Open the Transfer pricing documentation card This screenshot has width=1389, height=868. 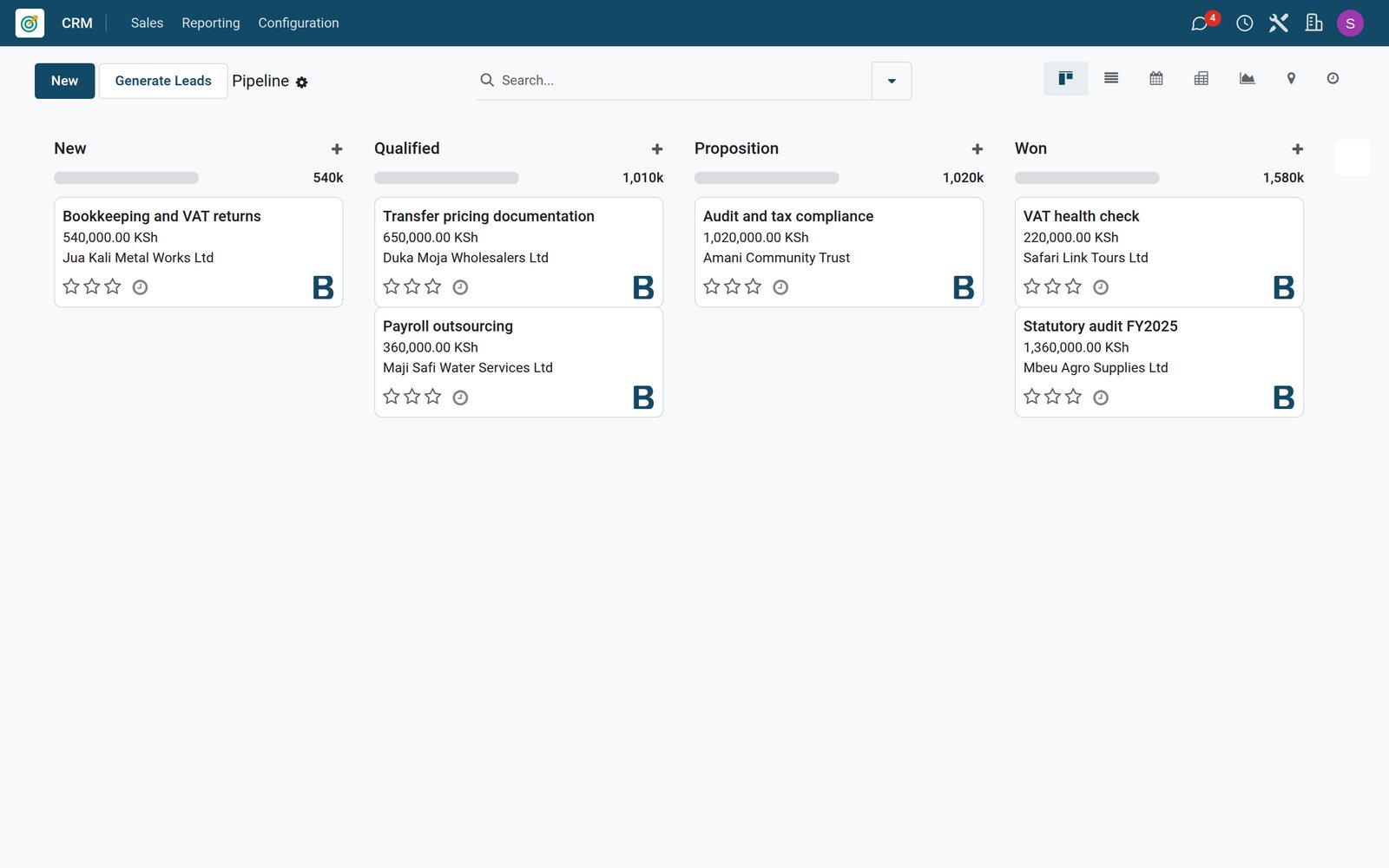click(518, 252)
